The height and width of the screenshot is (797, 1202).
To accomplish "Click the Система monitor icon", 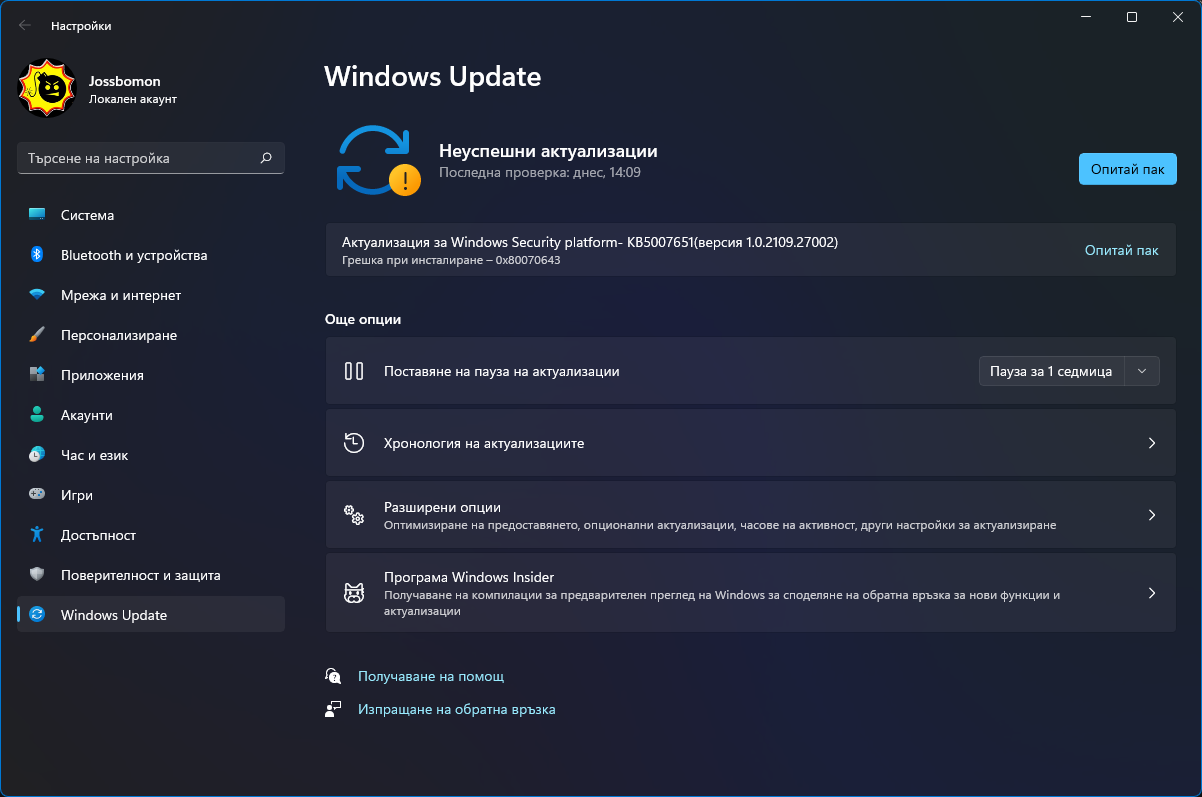I will click(x=37, y=215).
